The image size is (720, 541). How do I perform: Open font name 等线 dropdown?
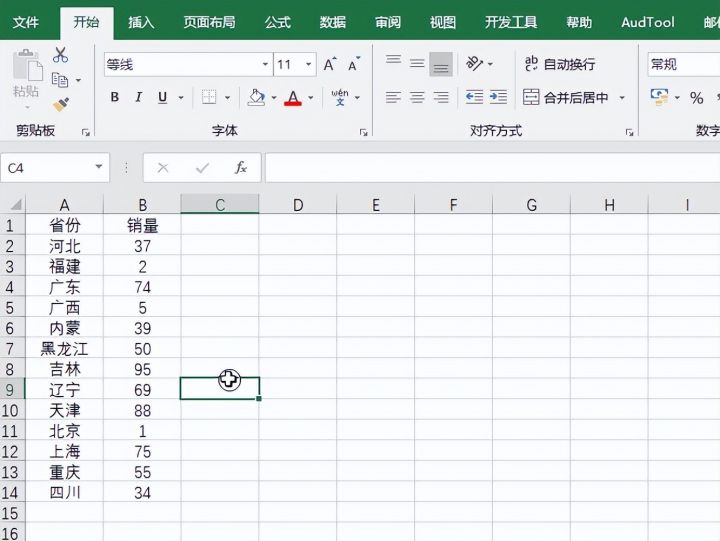(x=265, y=64)
